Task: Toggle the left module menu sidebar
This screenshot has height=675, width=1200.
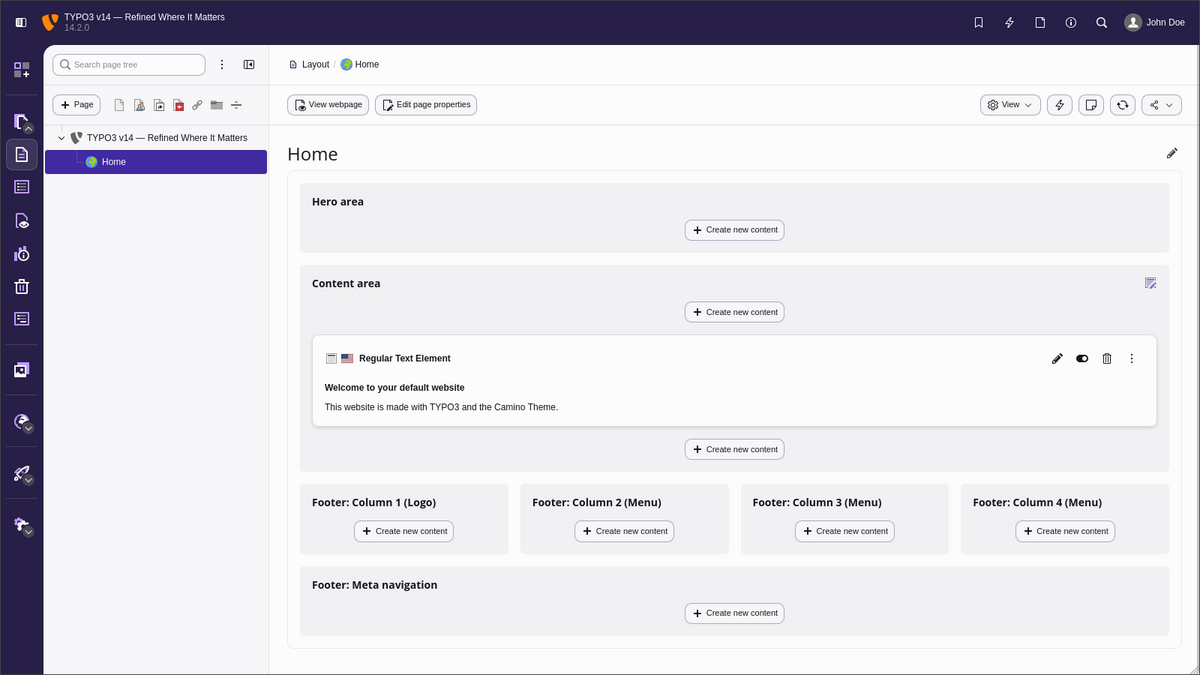Action: pos(21,22)
